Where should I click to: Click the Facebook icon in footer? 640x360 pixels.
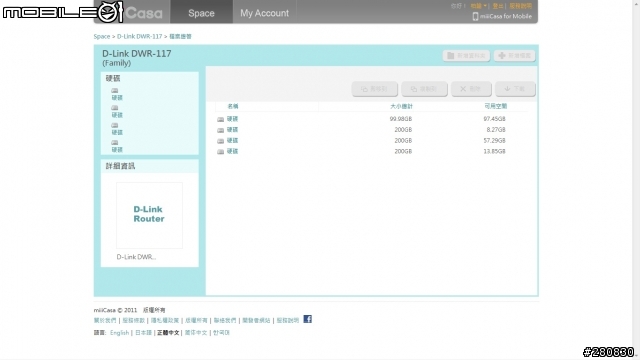[x=307, y=319]
